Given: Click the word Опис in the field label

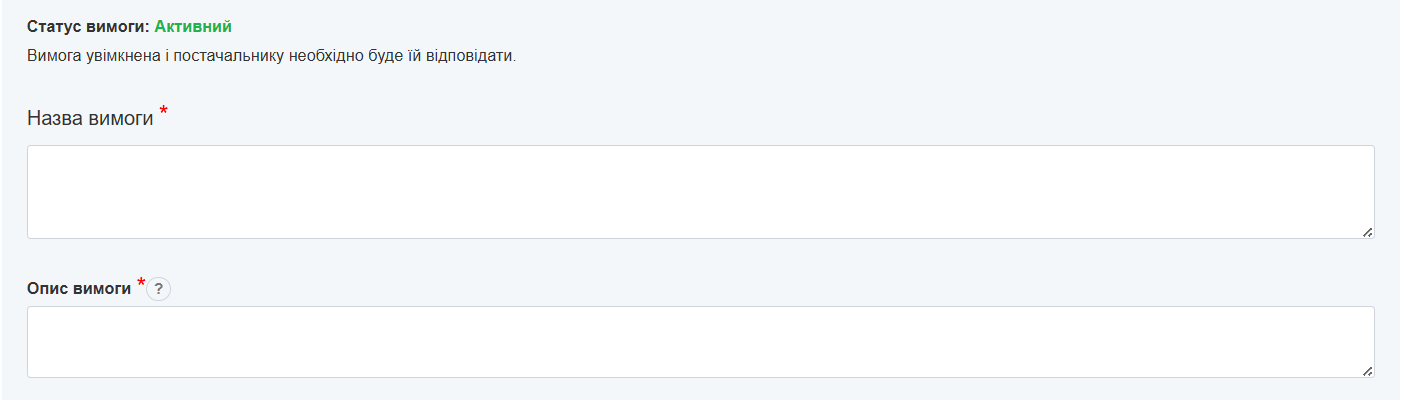Looking at the screenshot, I should click(x=46, y=288).
